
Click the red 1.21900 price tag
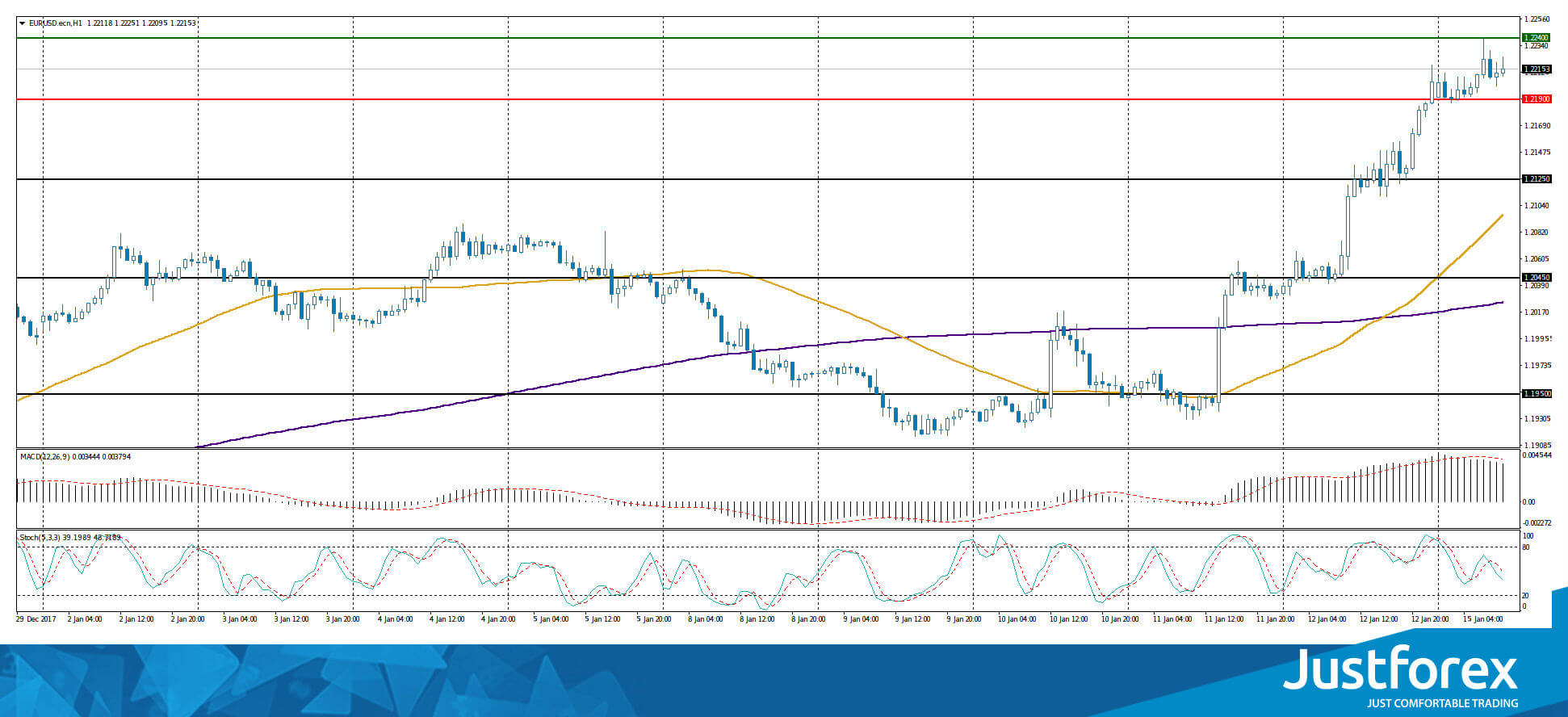point(1536,99)
